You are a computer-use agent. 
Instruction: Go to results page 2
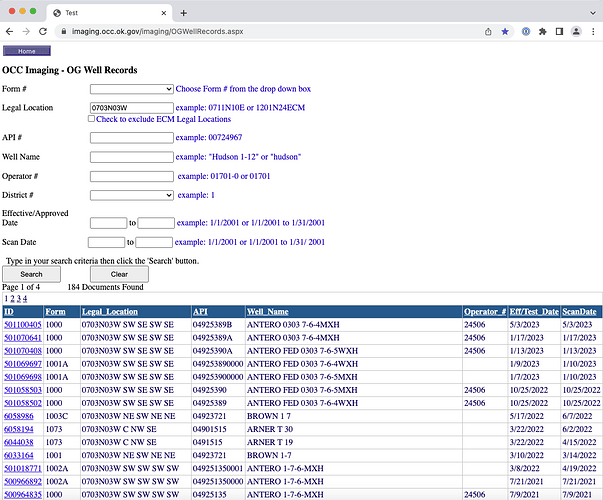(x=12, y=298)
